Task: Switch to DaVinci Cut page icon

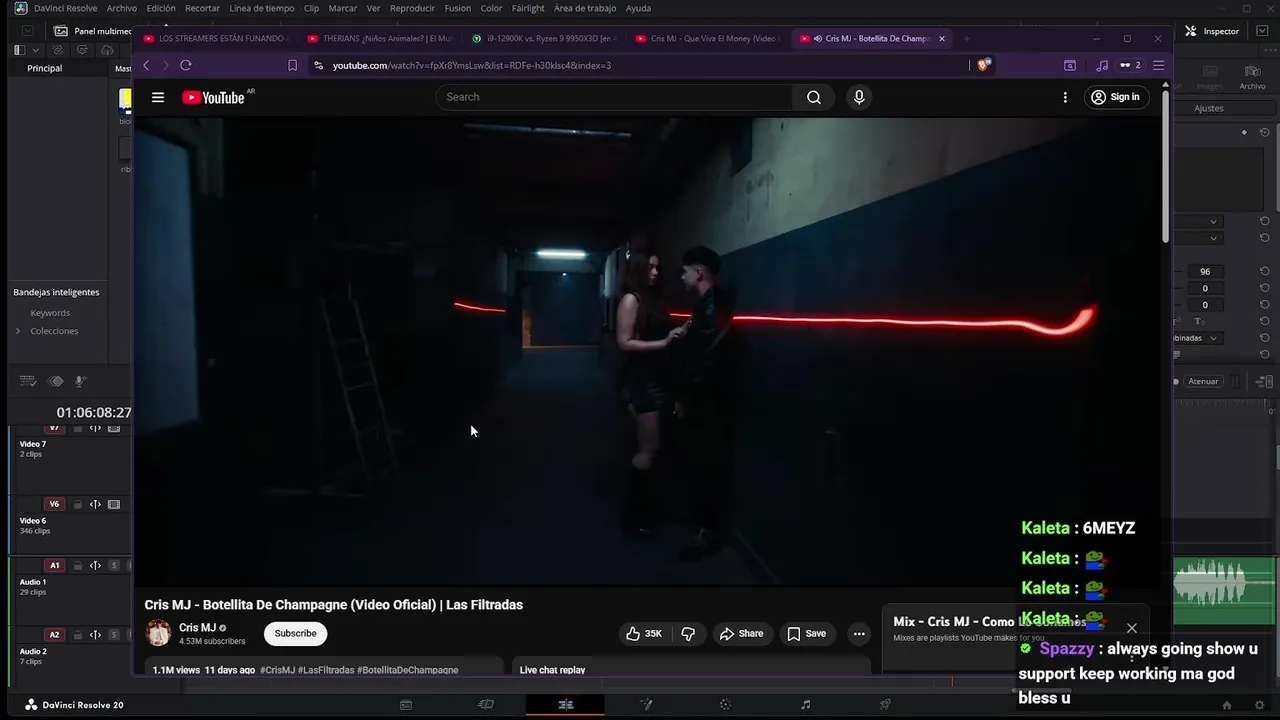Action: pos(486,705)
